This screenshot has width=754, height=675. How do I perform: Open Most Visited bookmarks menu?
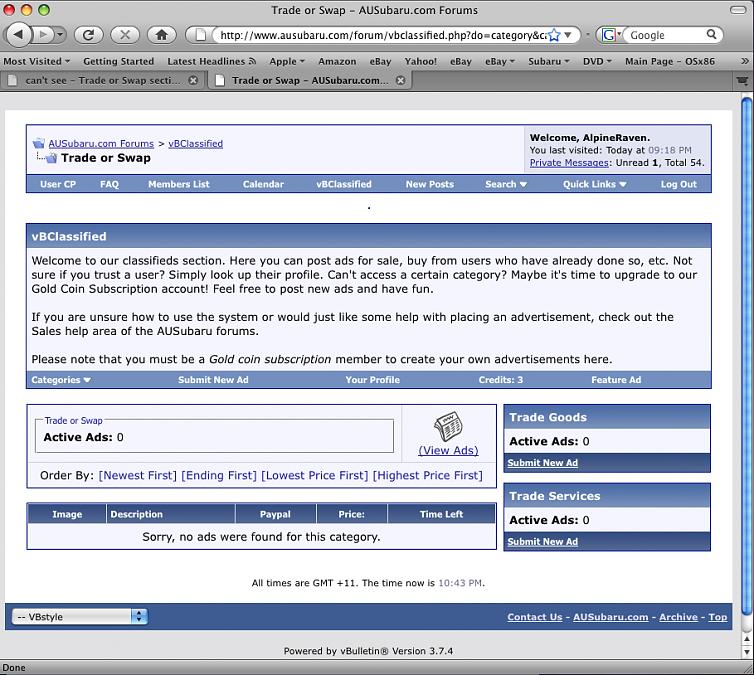click(x=37, y=62)
